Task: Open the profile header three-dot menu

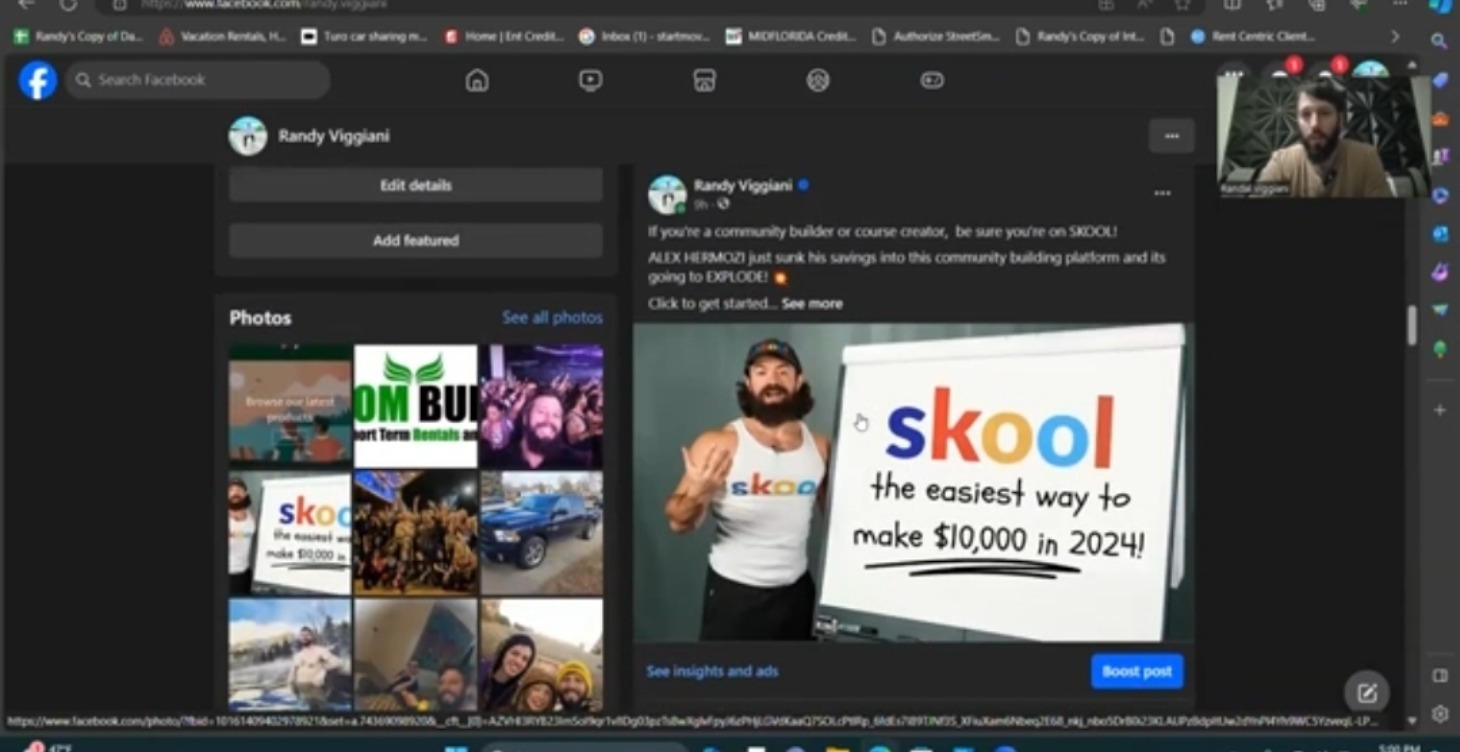Action: (1172, 136)
